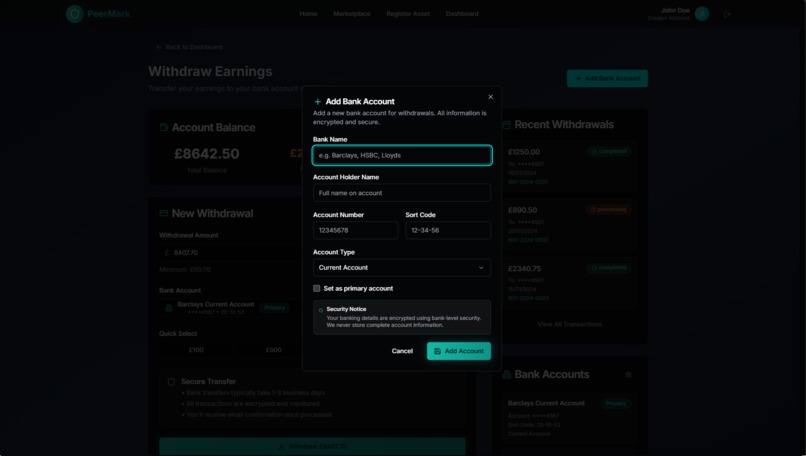Select the £1250.00 withdrawal entry

(x=569, y=167)
